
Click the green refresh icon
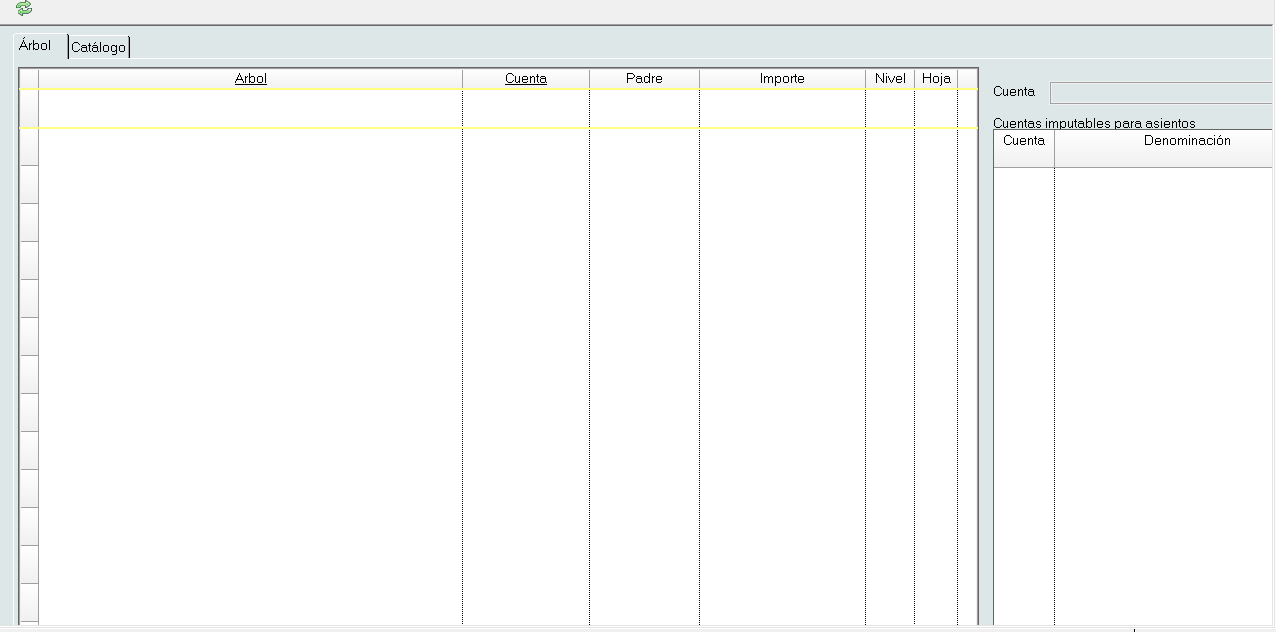tap(24, 9)
